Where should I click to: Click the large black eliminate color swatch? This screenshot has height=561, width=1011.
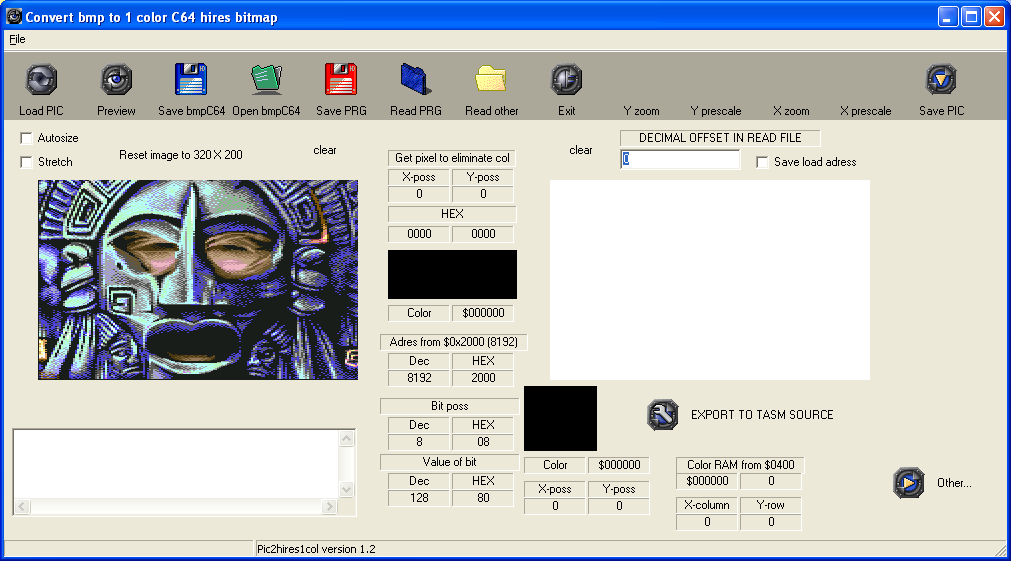pos(452,275)
